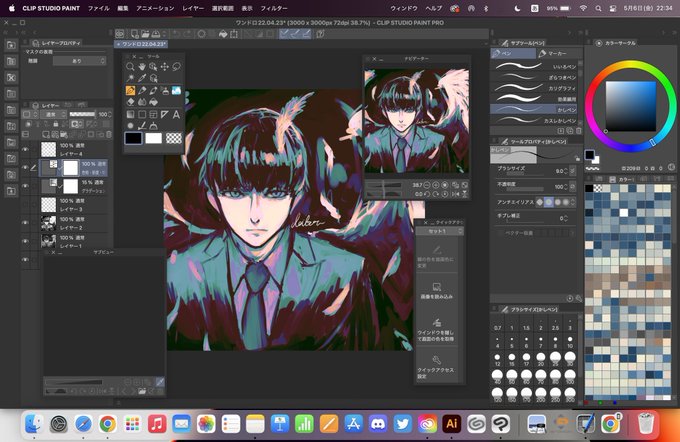Click opacity 100 stepper in Tool Property
Screen dimensions: 680x442
coord(566,187)
